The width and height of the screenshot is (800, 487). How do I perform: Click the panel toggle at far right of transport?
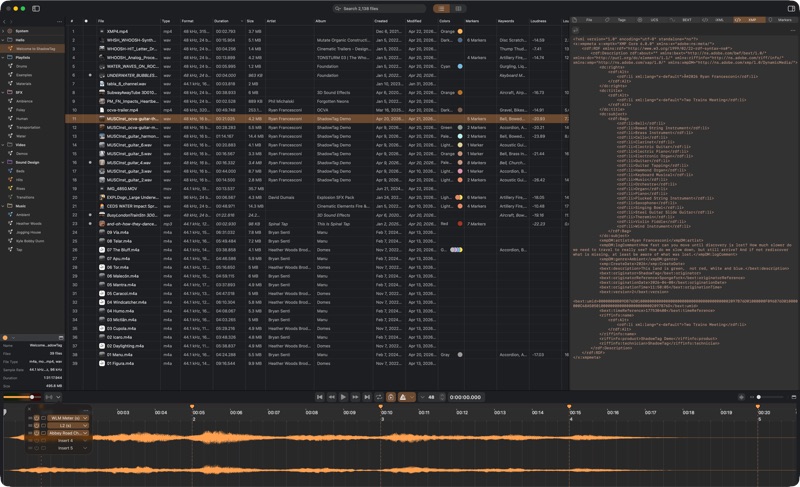point(794,397)
